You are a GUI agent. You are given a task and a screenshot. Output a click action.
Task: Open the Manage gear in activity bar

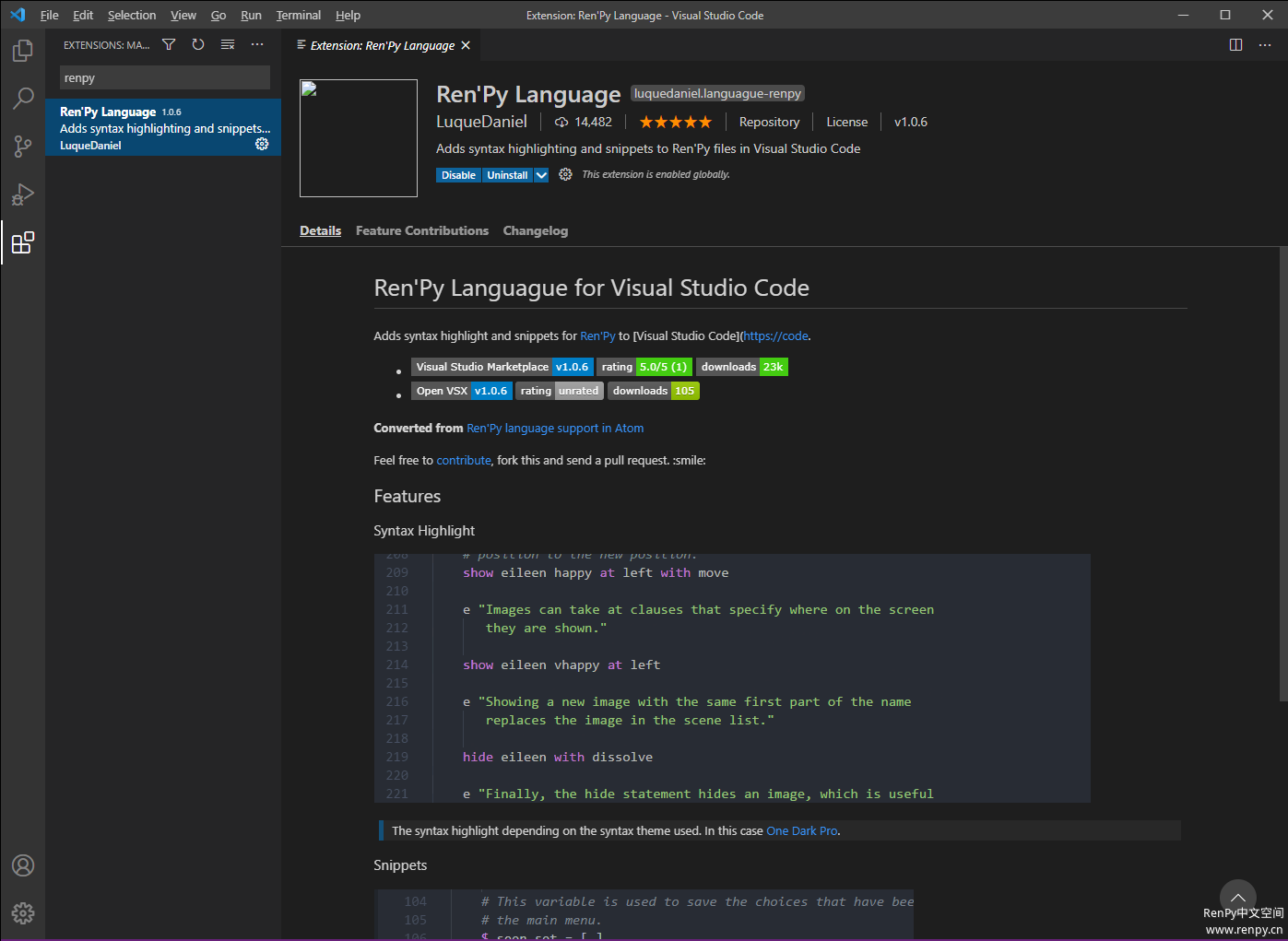[23, 913]
